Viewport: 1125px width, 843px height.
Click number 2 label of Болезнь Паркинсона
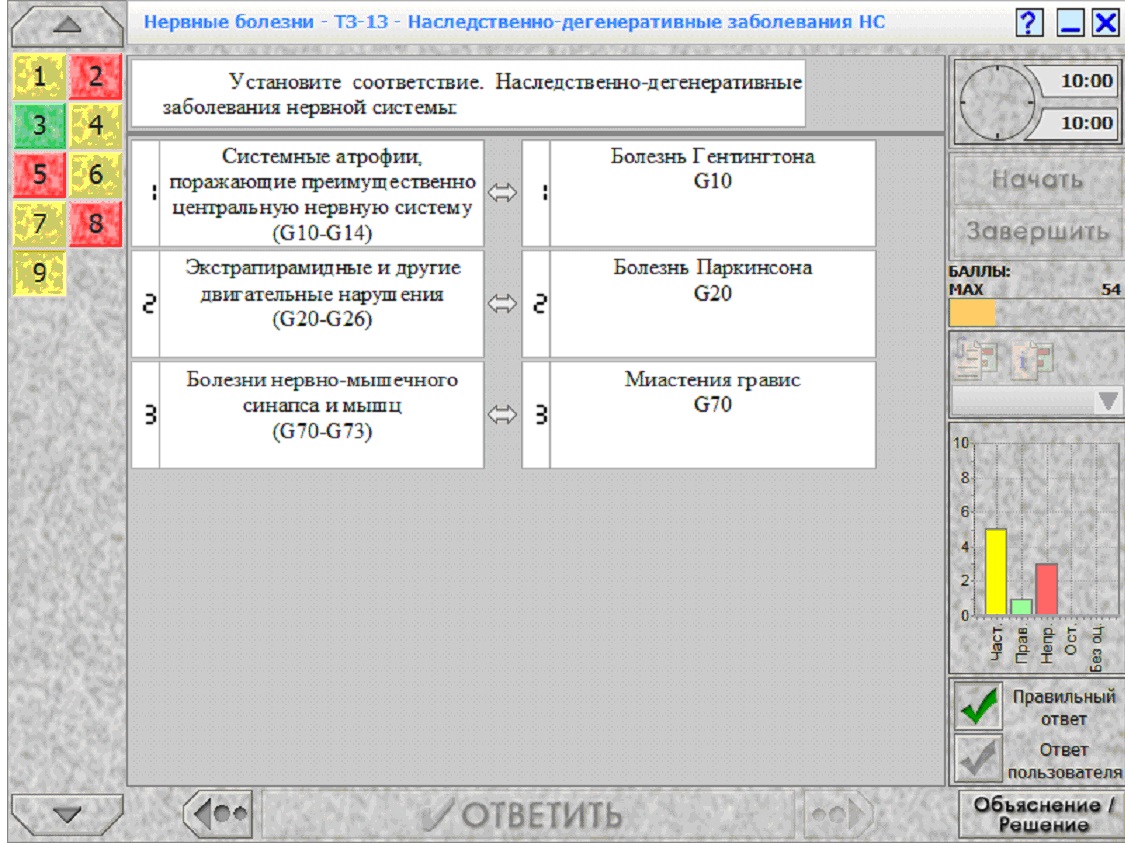tap(537, 304)
